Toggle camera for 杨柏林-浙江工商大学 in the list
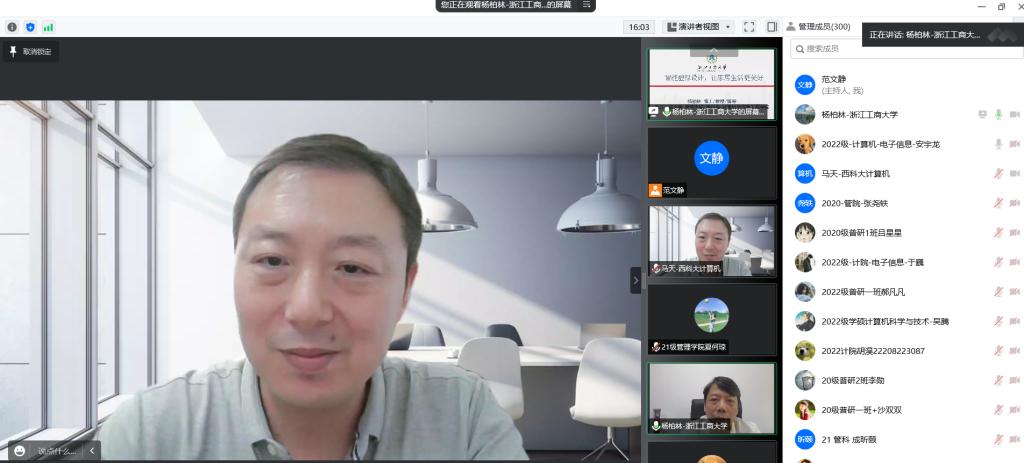The width and height of the screenshot is (1024, 463). pyautogui.click(x=1014, y=115)
